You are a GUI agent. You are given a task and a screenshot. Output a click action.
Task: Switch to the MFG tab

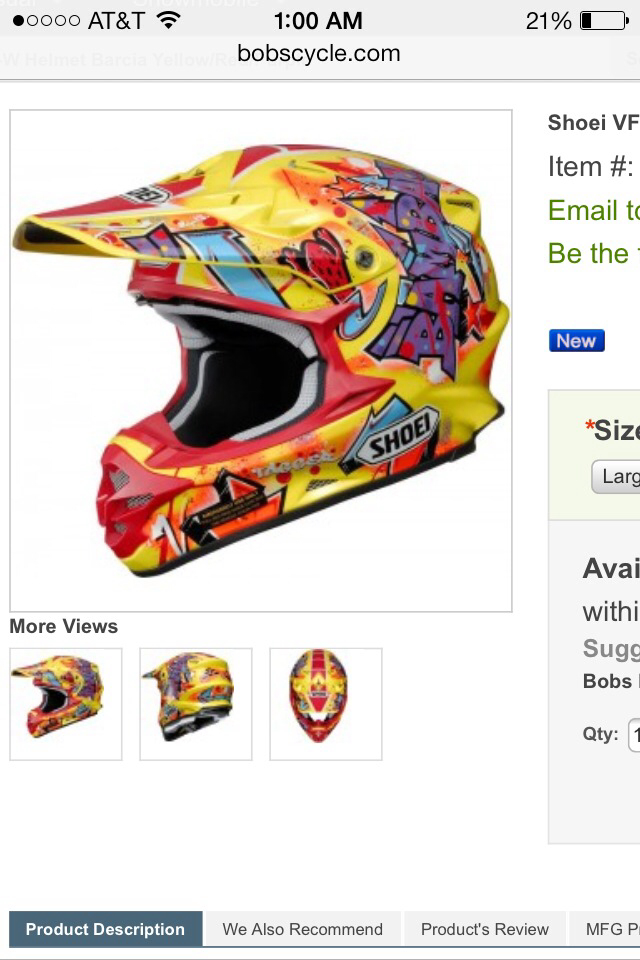(x=605, y=929)
